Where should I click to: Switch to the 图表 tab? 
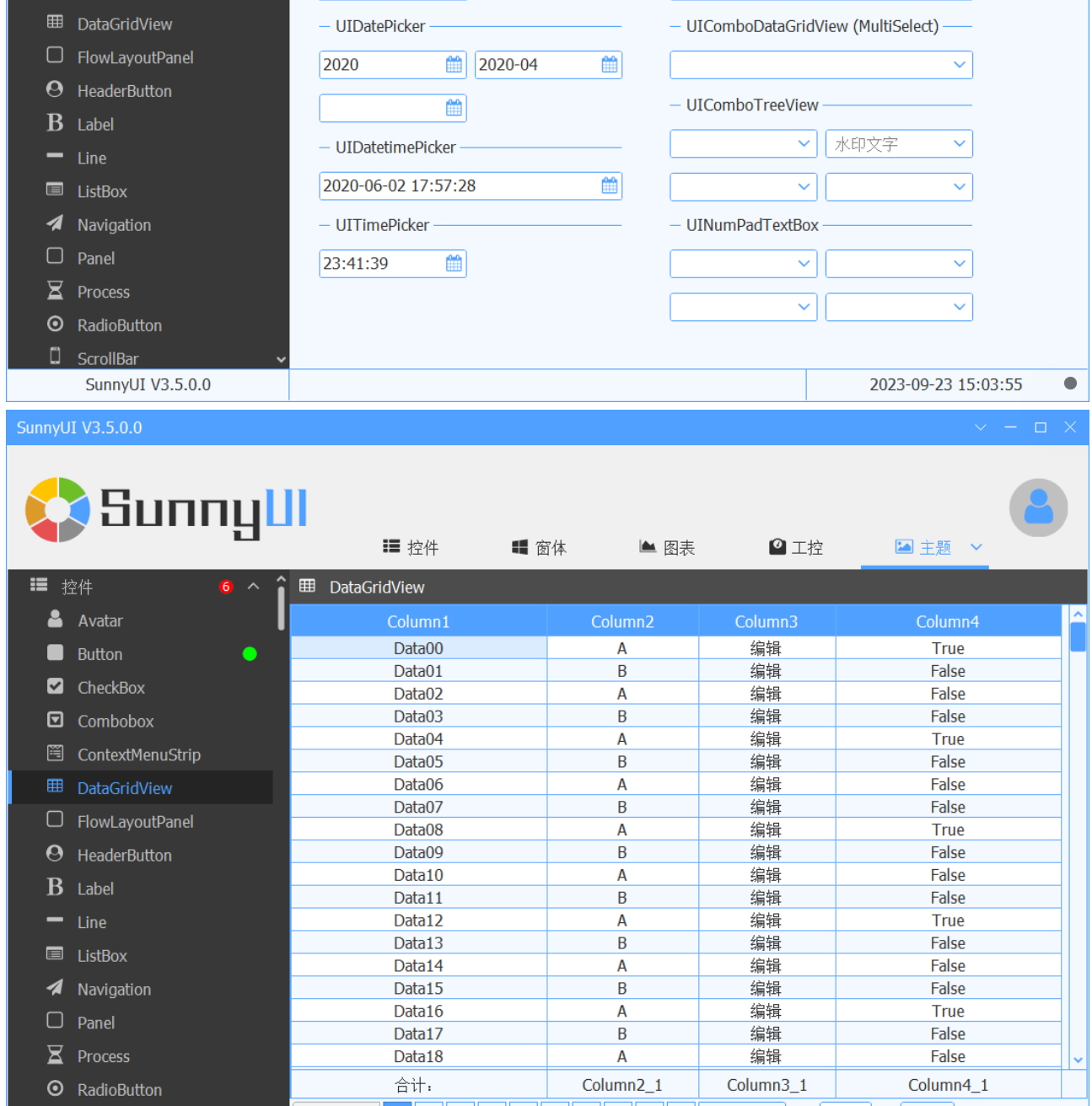pyautogui.click(x=666, y=546)
